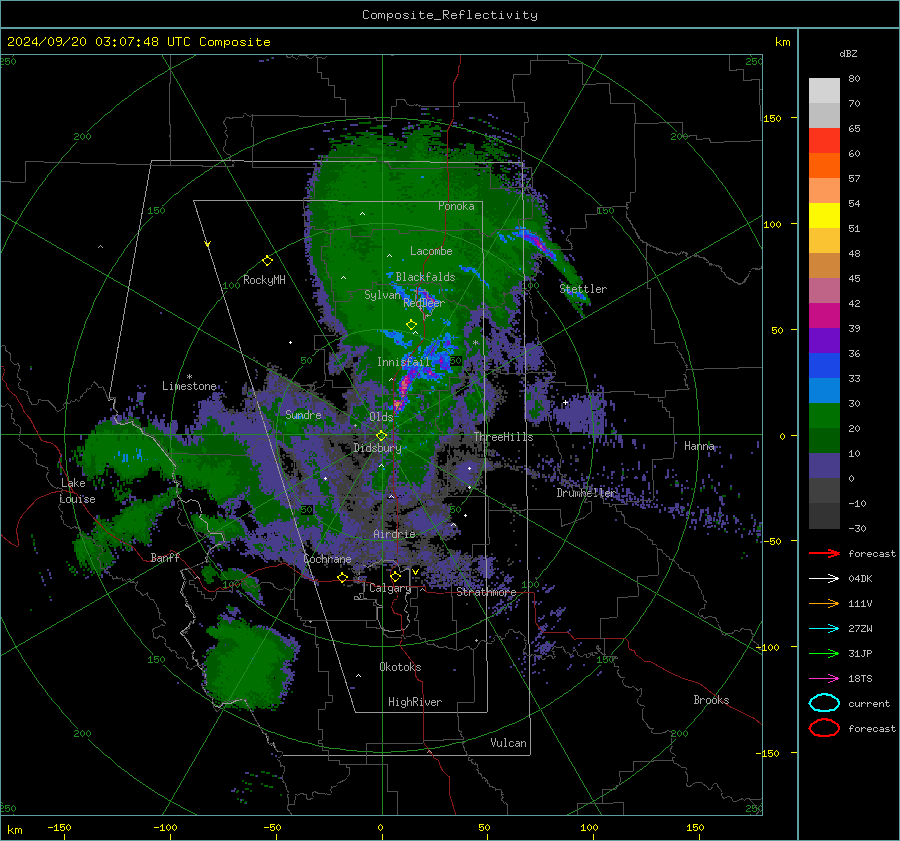Click the Stettler city label
900x841 pixels.
(x=583, y=289)
